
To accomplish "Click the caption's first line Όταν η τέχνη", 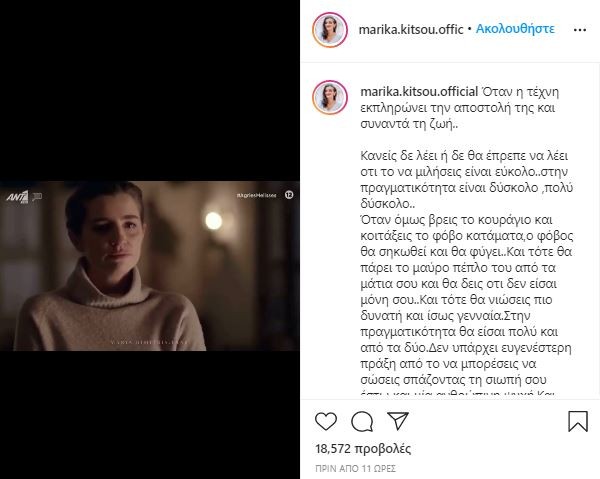I will click(x=520, y=92).
